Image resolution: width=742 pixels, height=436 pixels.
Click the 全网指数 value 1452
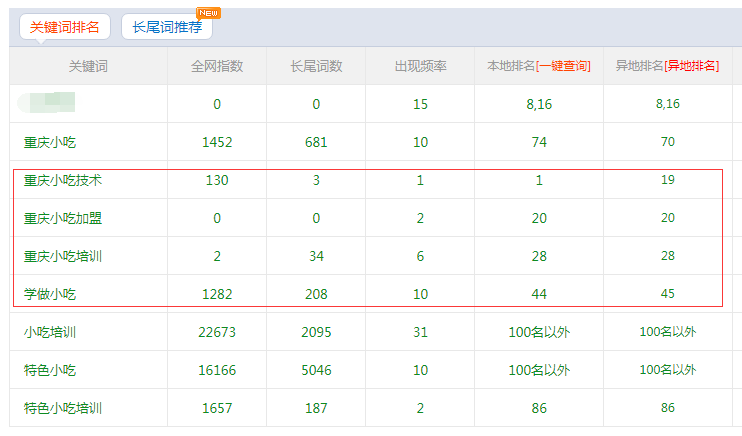pos(217,142)
